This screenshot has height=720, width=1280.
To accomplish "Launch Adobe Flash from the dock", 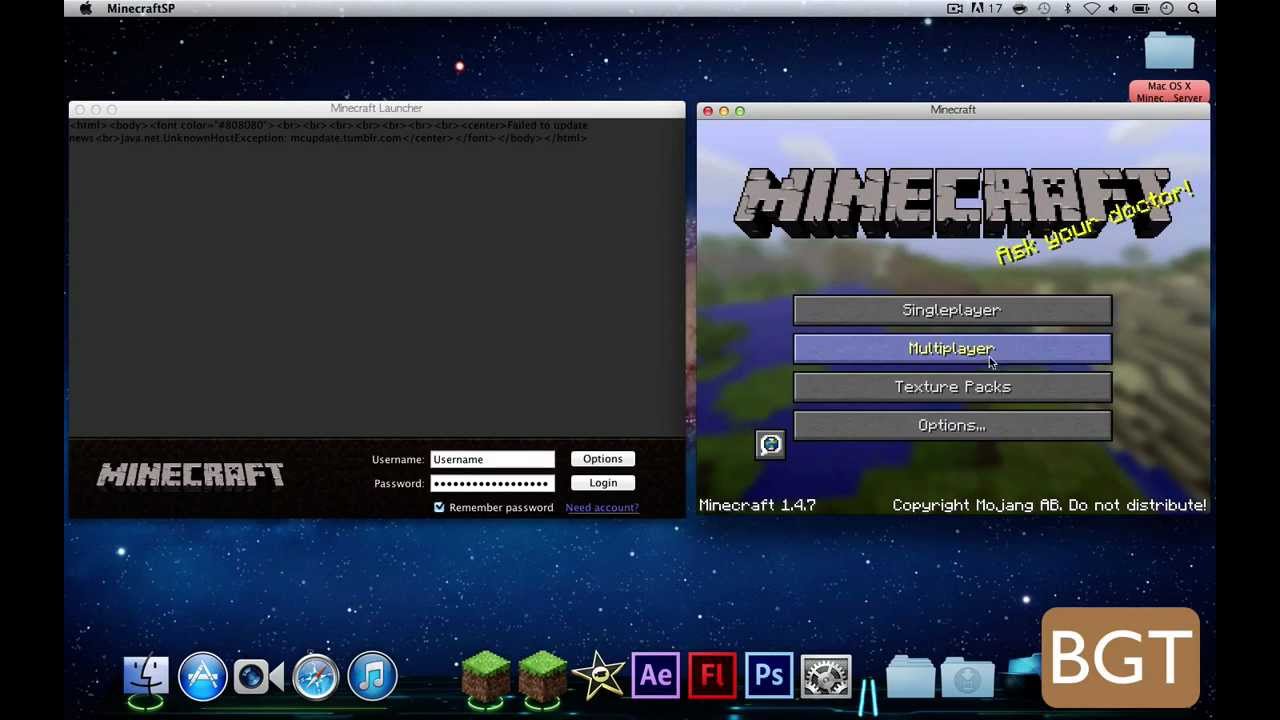I will (712, 676).
